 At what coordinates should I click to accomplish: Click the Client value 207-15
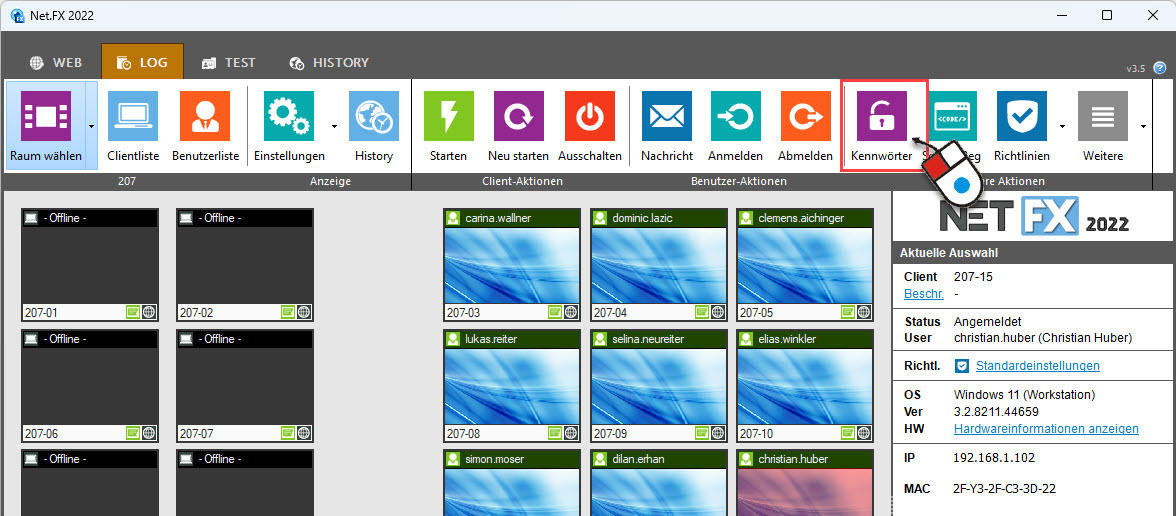[974, 277]
